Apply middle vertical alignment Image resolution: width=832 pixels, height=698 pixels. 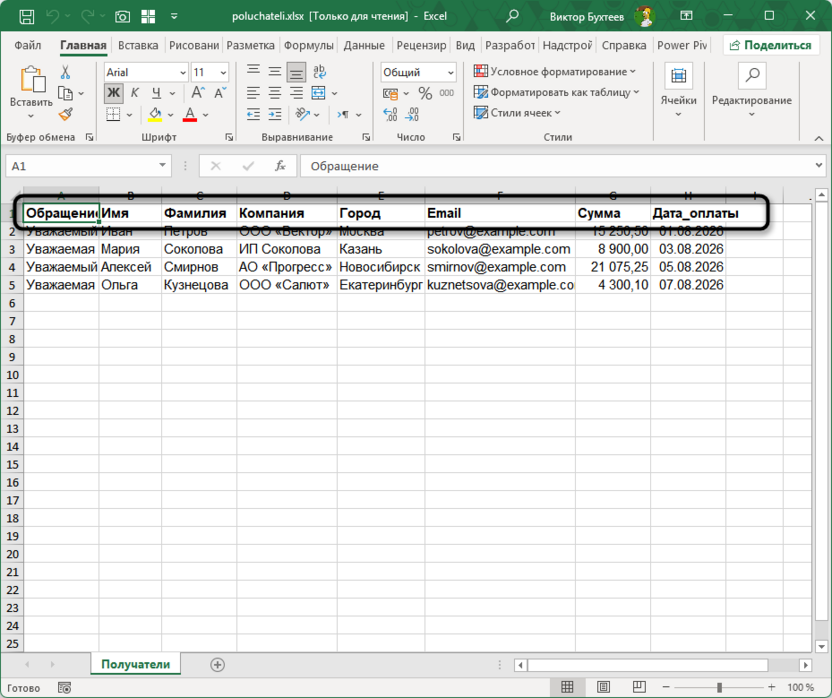coord(275,71)
